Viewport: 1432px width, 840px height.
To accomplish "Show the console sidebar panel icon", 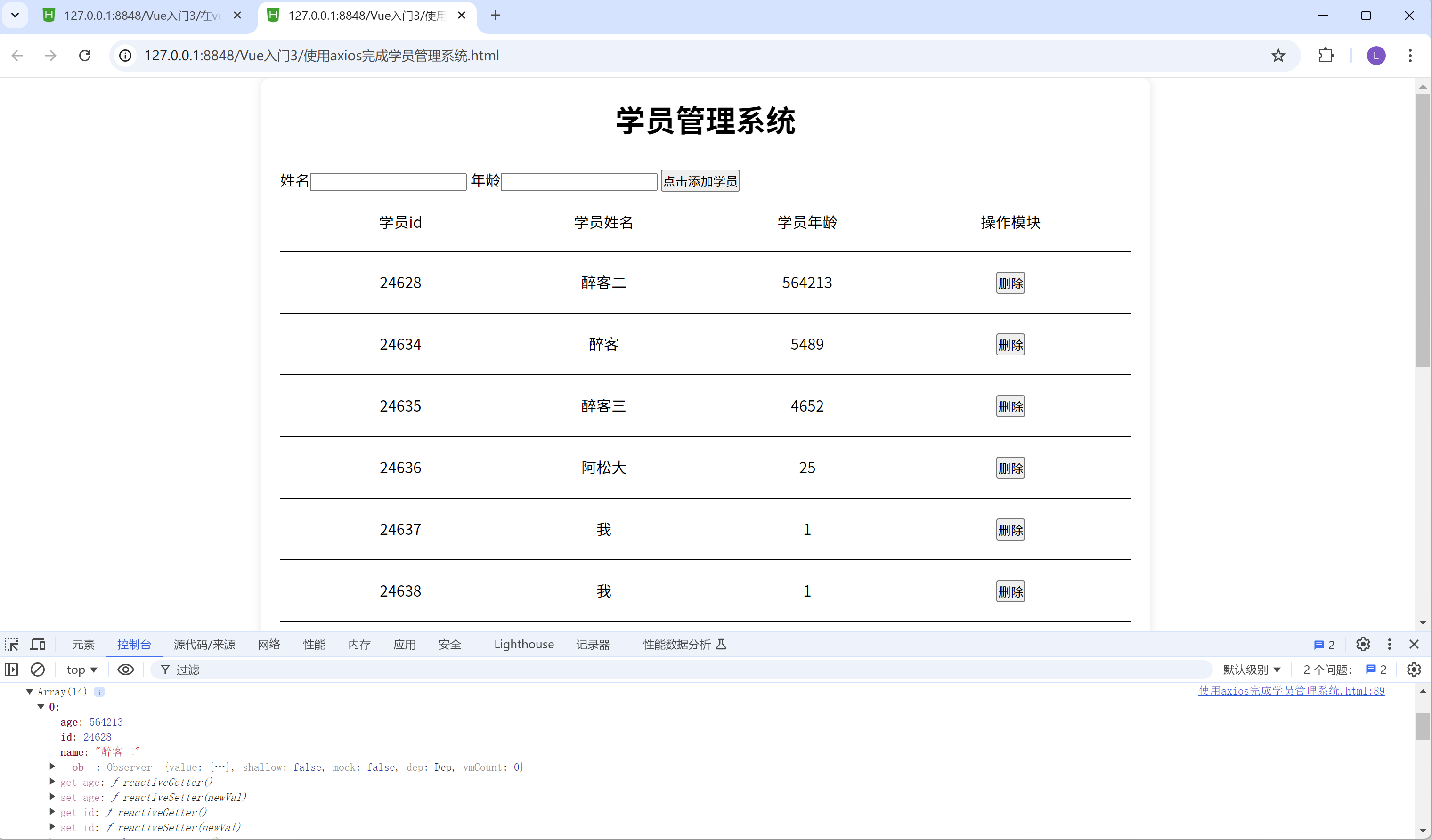I will [x=11, y=670].
